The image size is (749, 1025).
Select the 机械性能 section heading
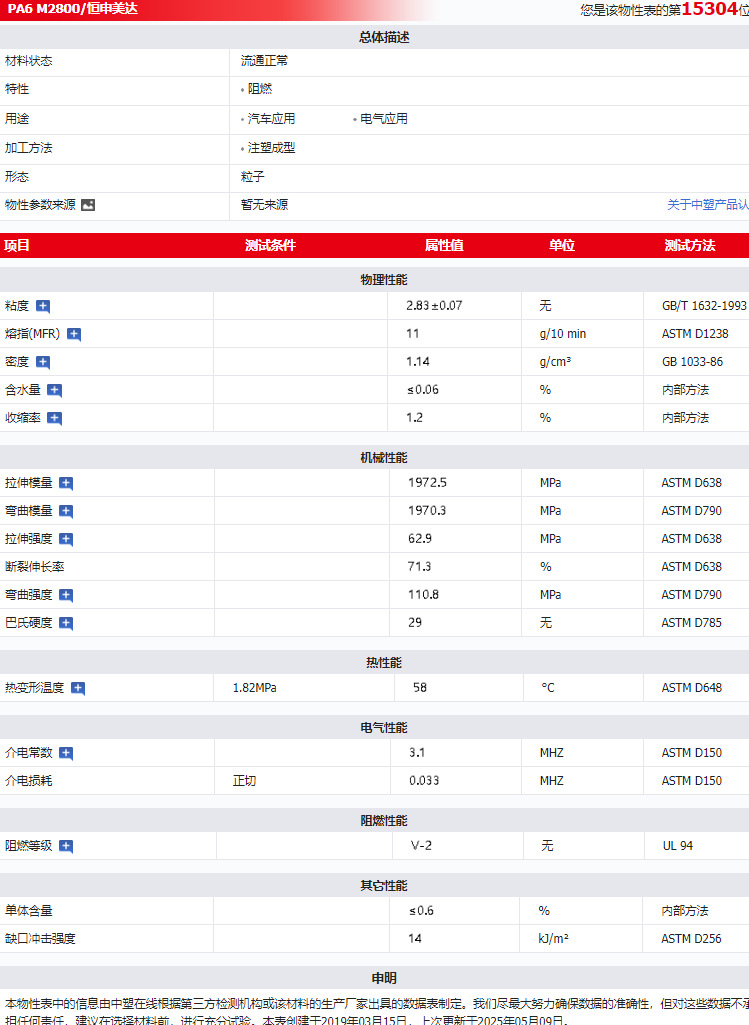(384, 458)
